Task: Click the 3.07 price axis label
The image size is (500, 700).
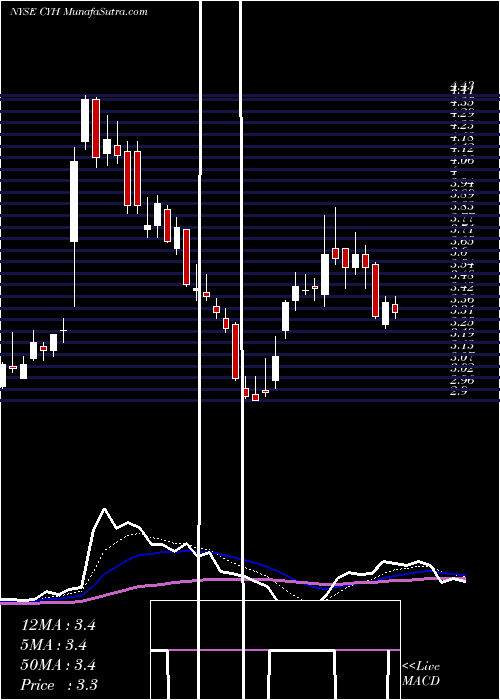Action: (463, 358)
